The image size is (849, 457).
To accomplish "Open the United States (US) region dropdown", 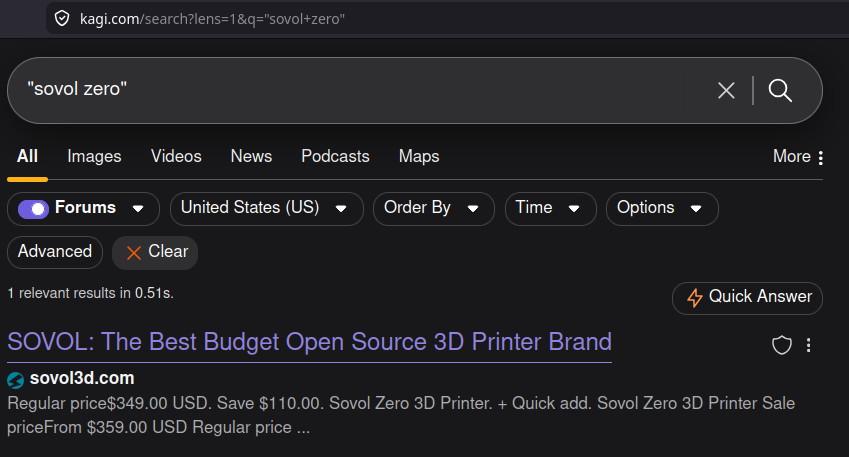I will pos(266,208).
